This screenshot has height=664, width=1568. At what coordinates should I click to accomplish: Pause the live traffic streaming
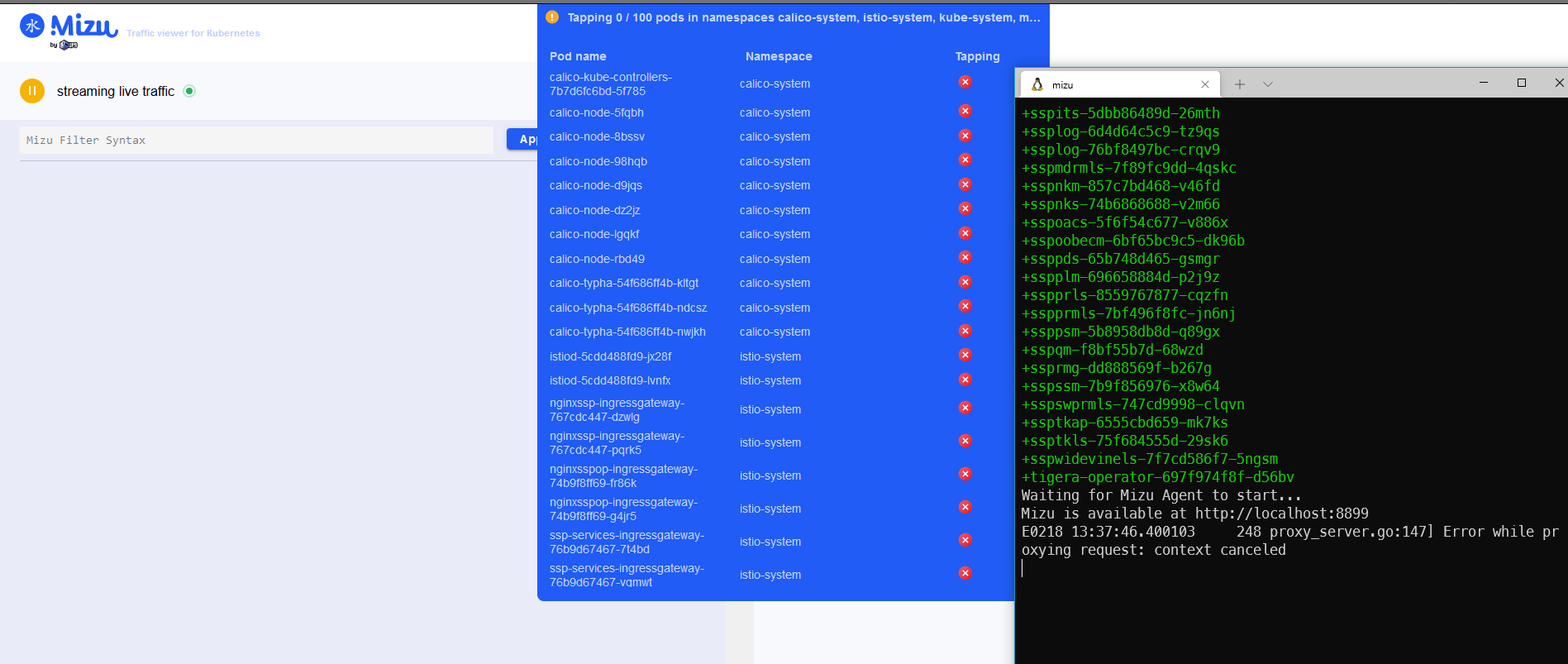tap(32, 91)
